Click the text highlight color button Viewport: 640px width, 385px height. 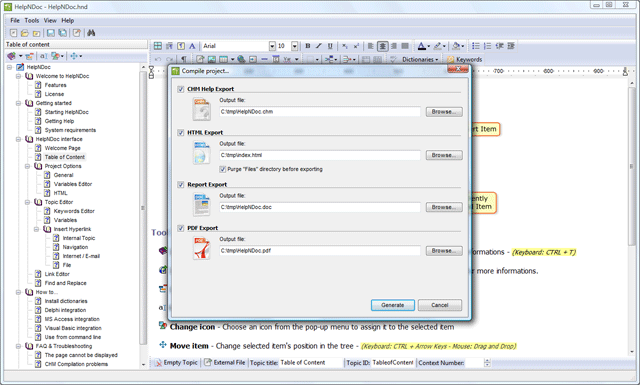click(x=438, y=46)
